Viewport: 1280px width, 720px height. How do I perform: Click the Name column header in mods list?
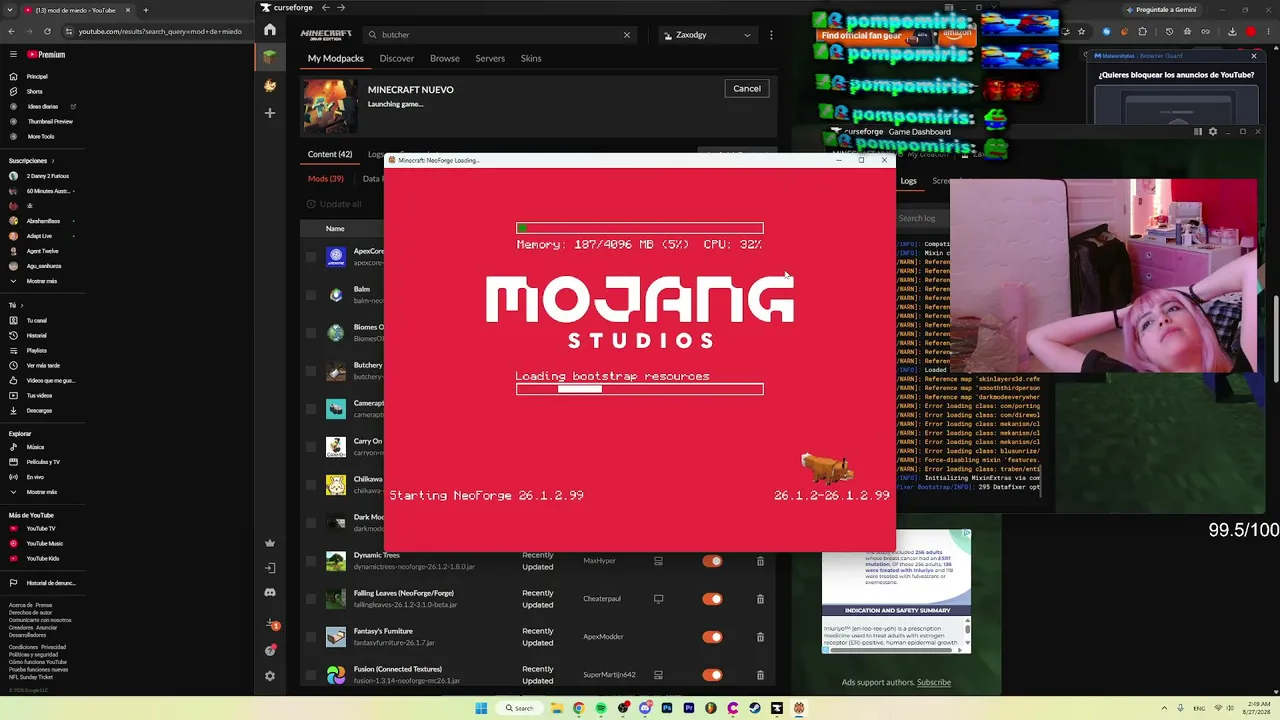point(335,229)
